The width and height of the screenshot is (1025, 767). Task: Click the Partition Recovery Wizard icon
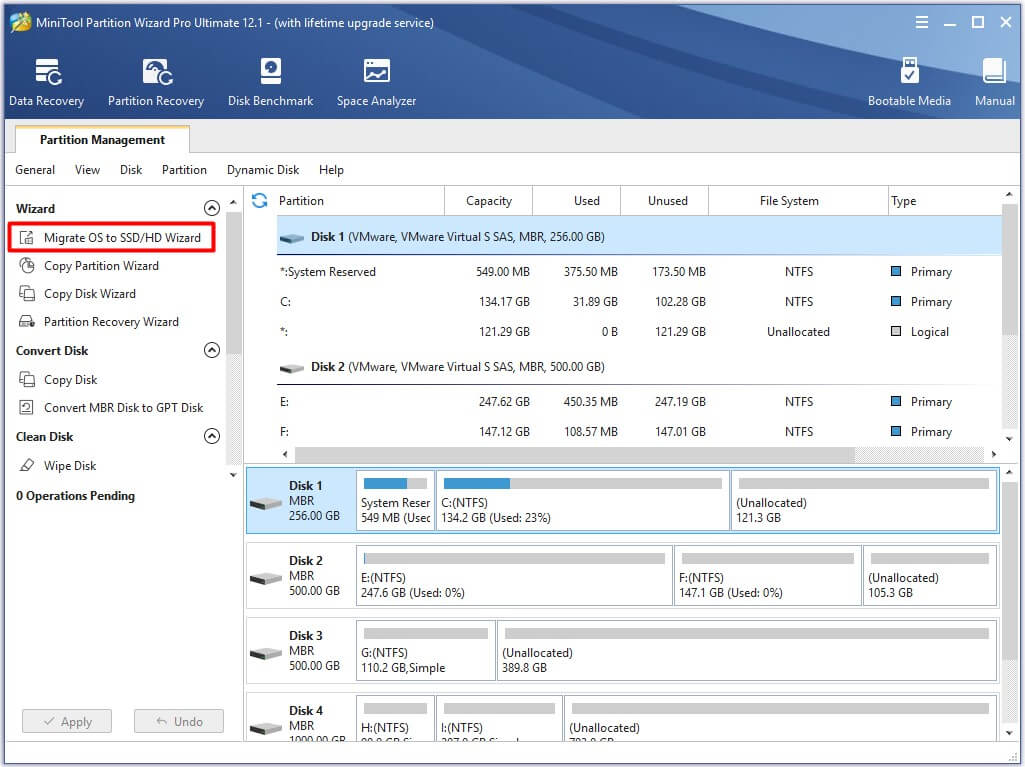click(27, 322)
